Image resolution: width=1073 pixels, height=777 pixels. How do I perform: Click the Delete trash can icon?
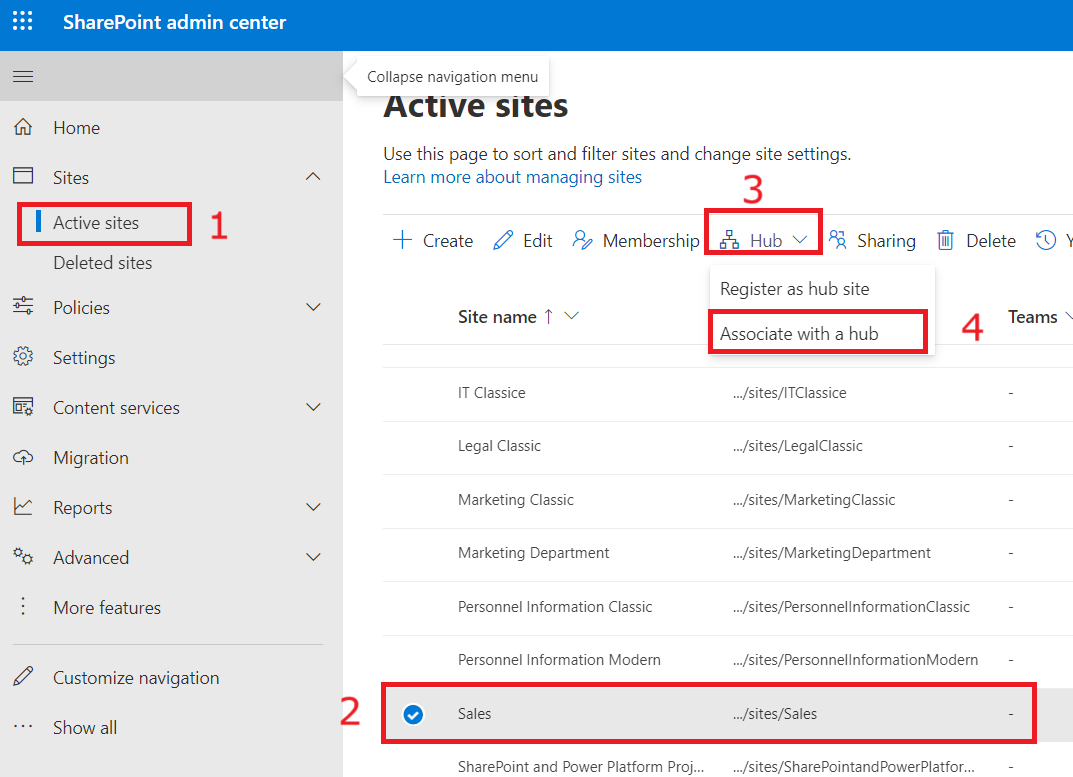coord(945,241)
